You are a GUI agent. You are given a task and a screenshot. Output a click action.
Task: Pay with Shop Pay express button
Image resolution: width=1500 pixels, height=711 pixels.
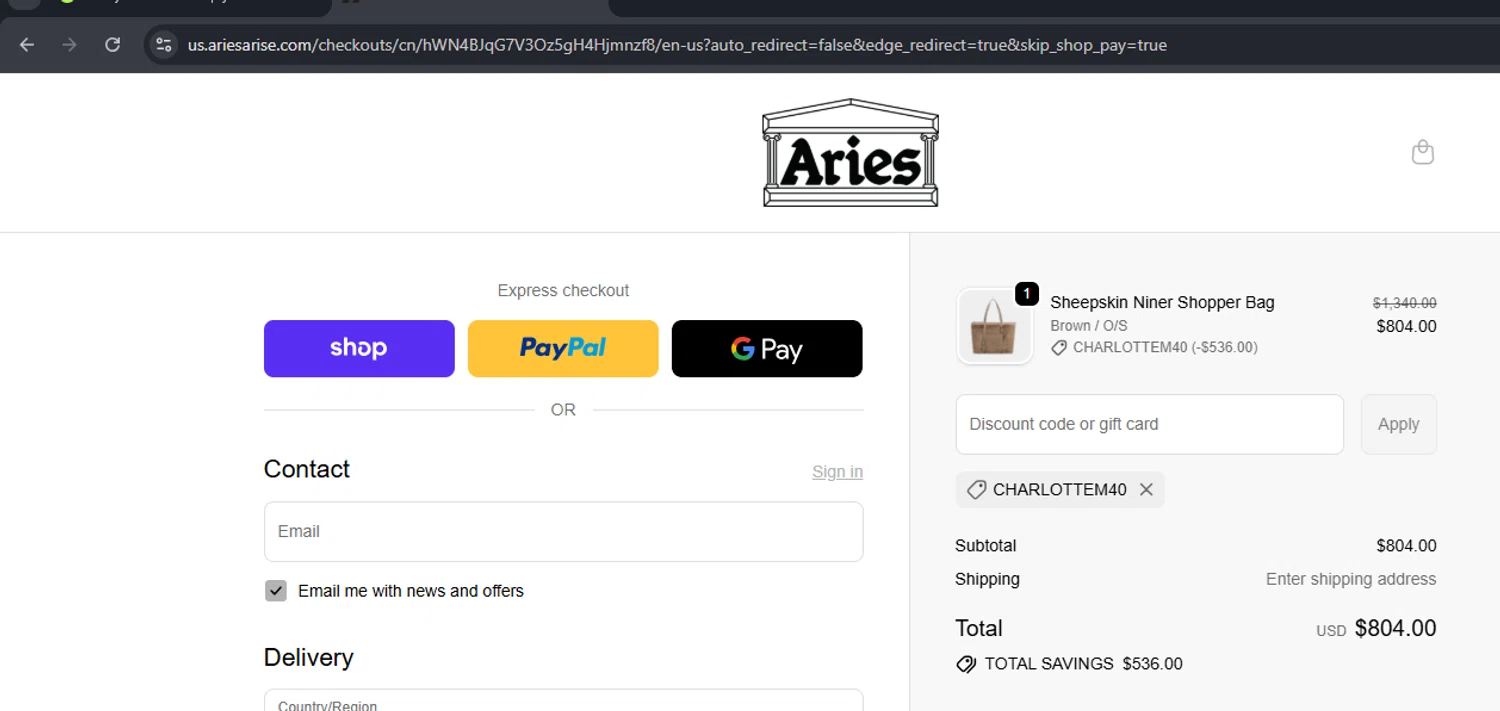coord(359,348)
